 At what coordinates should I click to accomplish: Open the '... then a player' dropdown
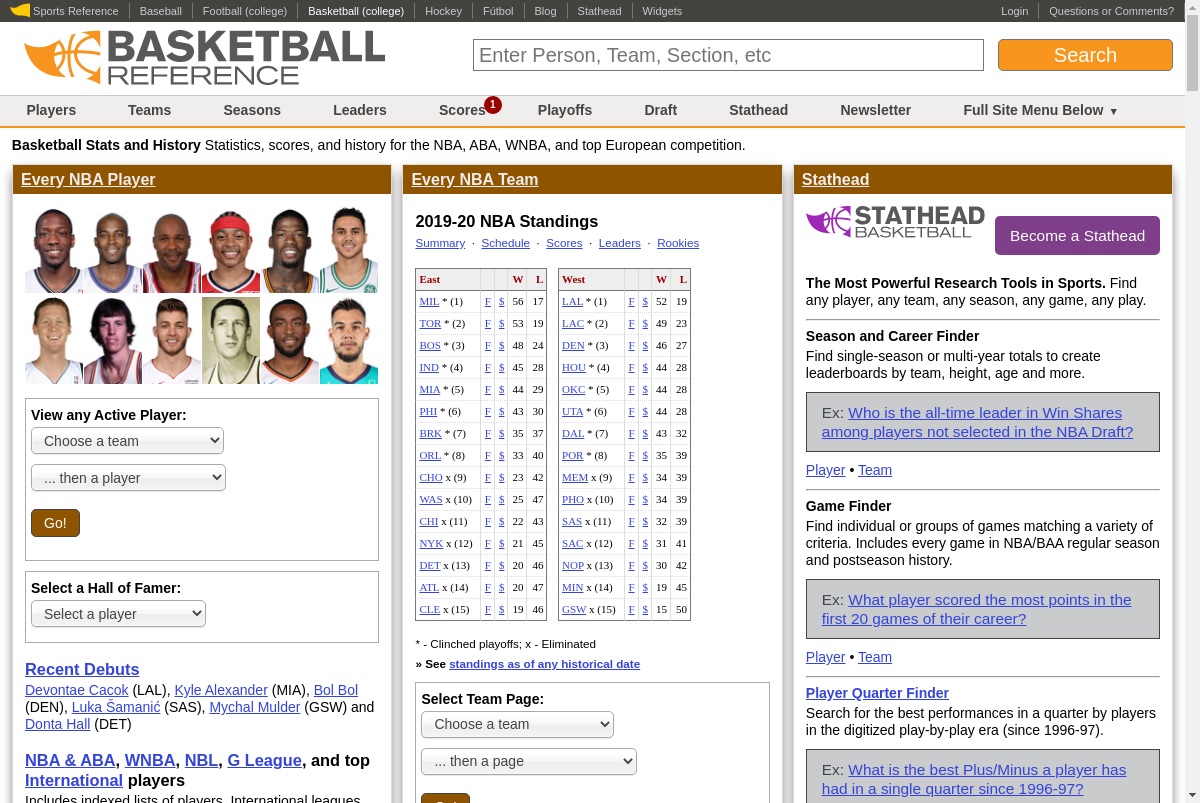[x=128, y=478]
